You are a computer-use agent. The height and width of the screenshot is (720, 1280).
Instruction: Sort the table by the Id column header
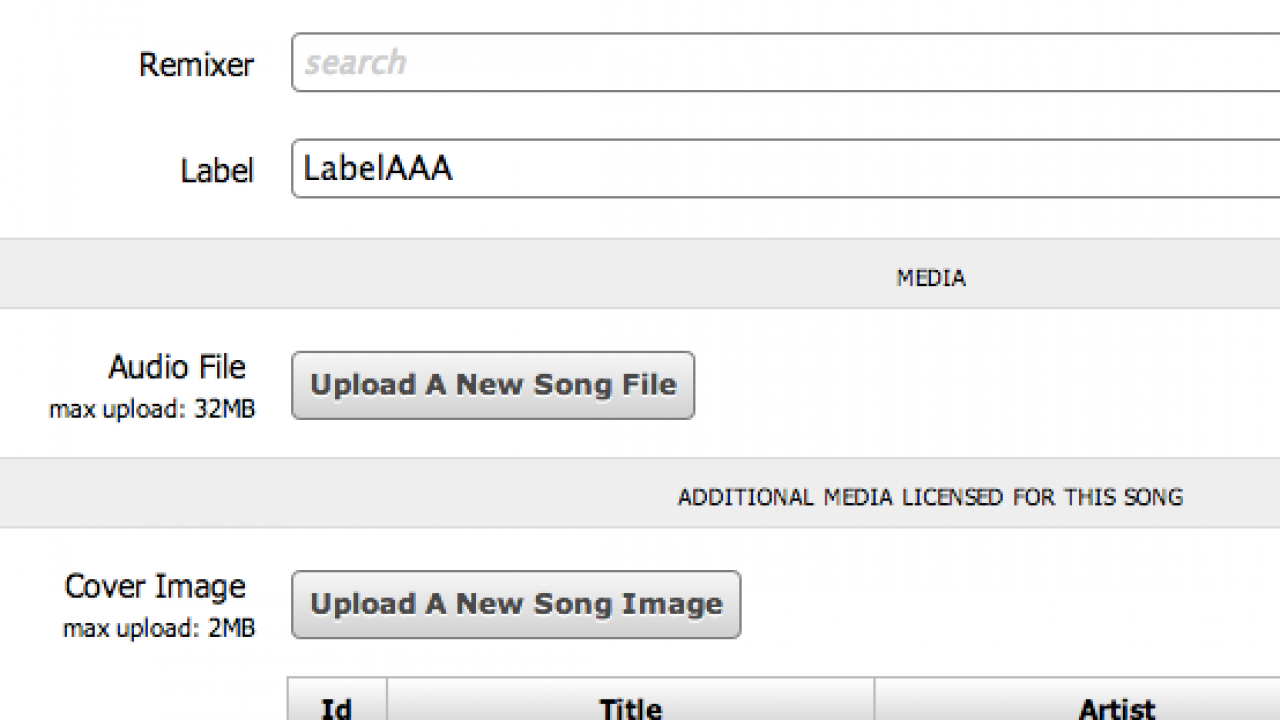(x=336, y=706)
